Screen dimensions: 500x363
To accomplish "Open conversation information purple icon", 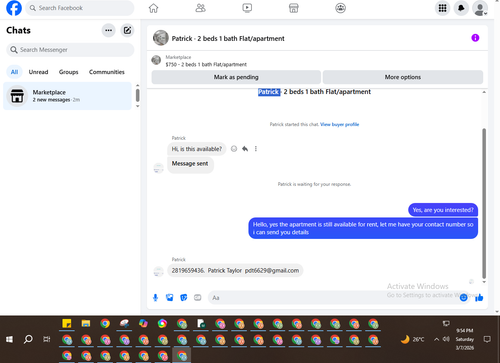I will pos(475,38).
